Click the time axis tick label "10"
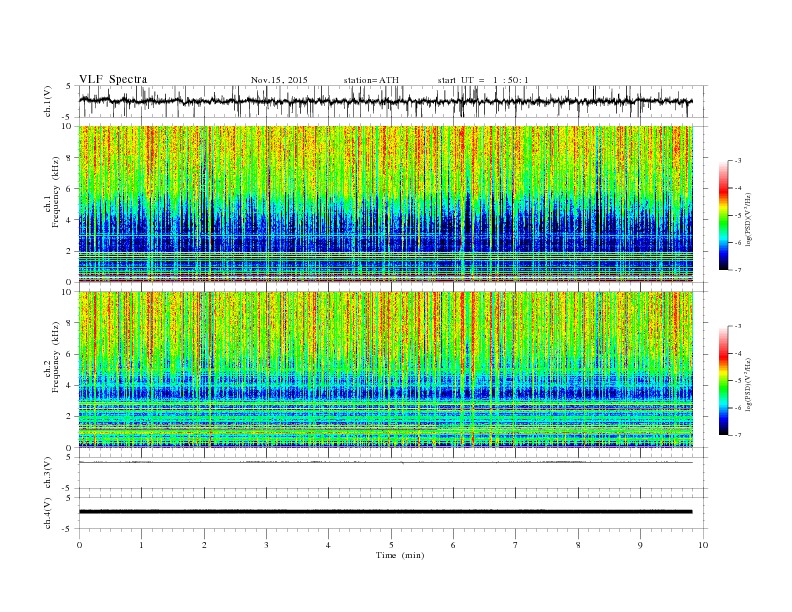Screen dimensions: 792x612 tap(703, 545)
